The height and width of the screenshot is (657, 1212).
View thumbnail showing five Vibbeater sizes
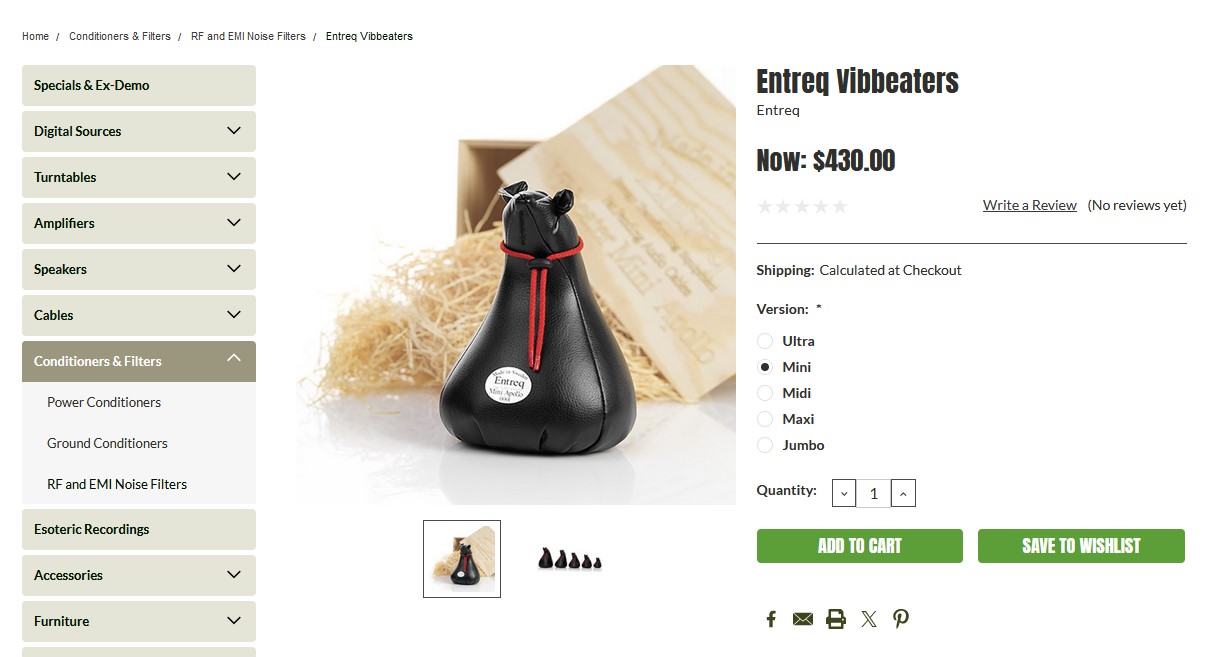tap(570, 559)
